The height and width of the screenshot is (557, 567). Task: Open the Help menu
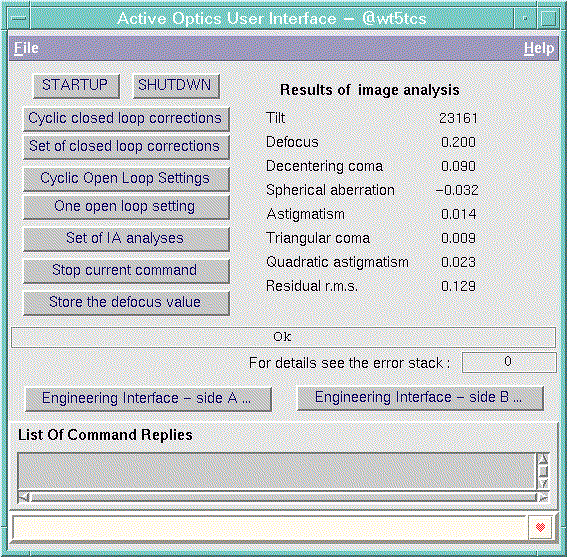(539, 48)
